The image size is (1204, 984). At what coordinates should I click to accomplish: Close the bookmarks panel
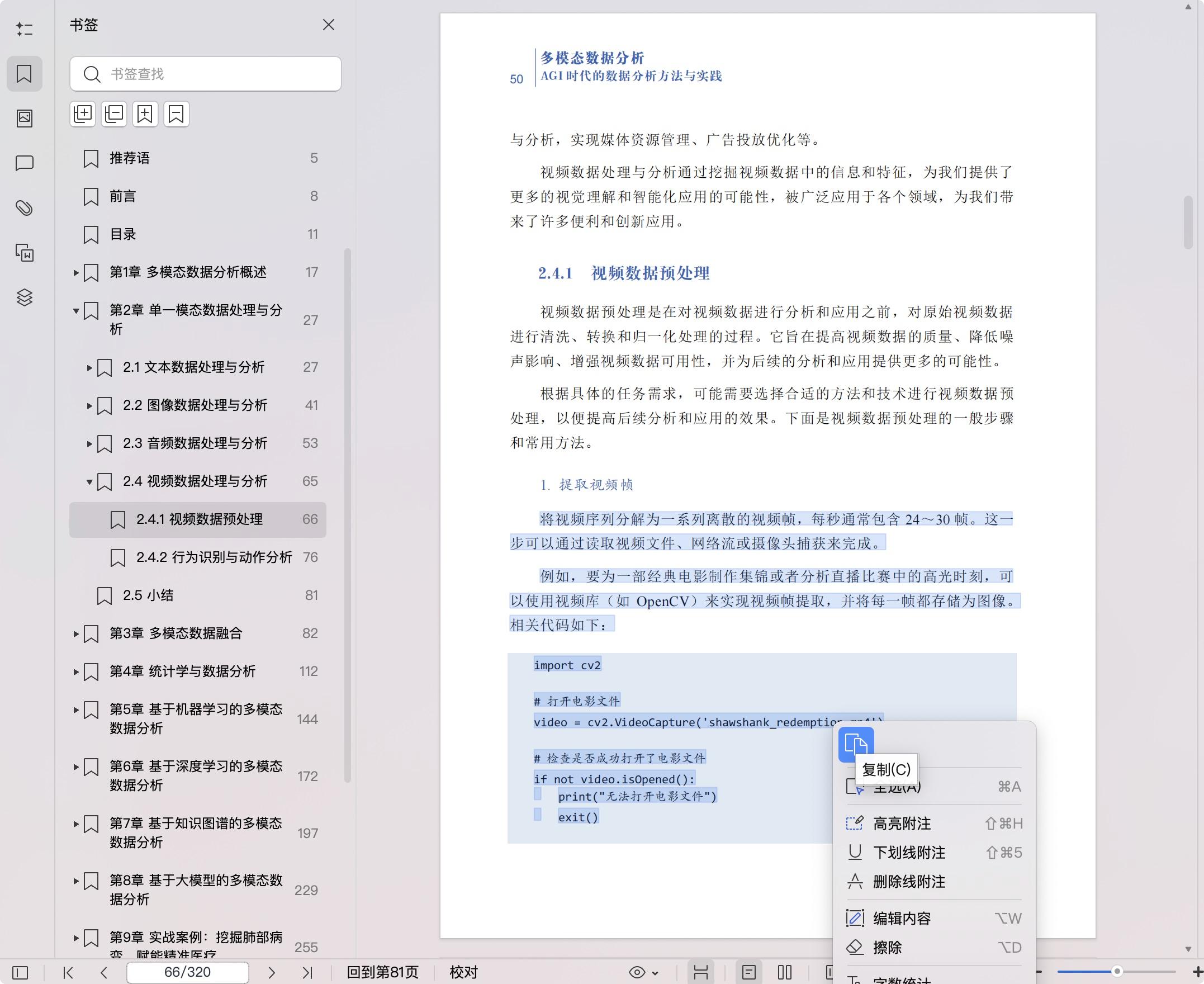[x=329, y=25]
